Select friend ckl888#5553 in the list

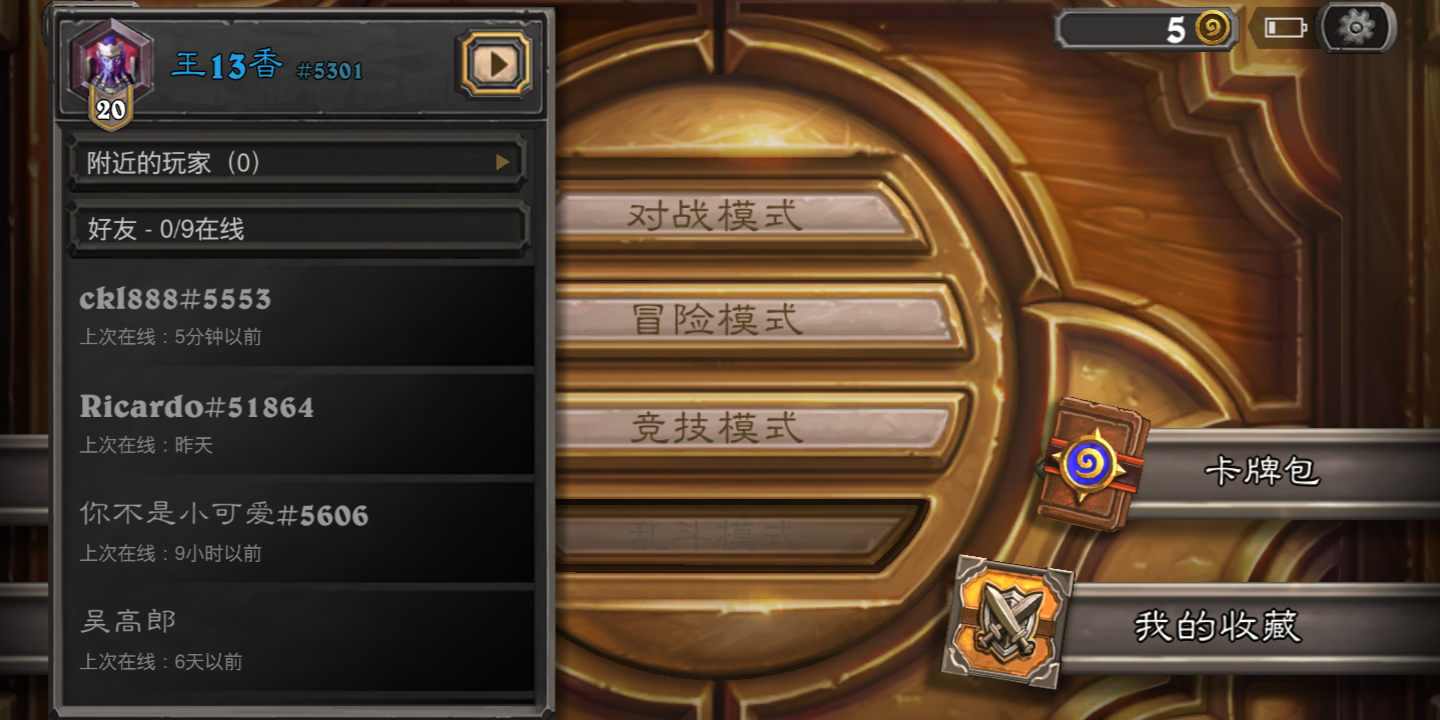pyautogui.click(x=297, y=315)
